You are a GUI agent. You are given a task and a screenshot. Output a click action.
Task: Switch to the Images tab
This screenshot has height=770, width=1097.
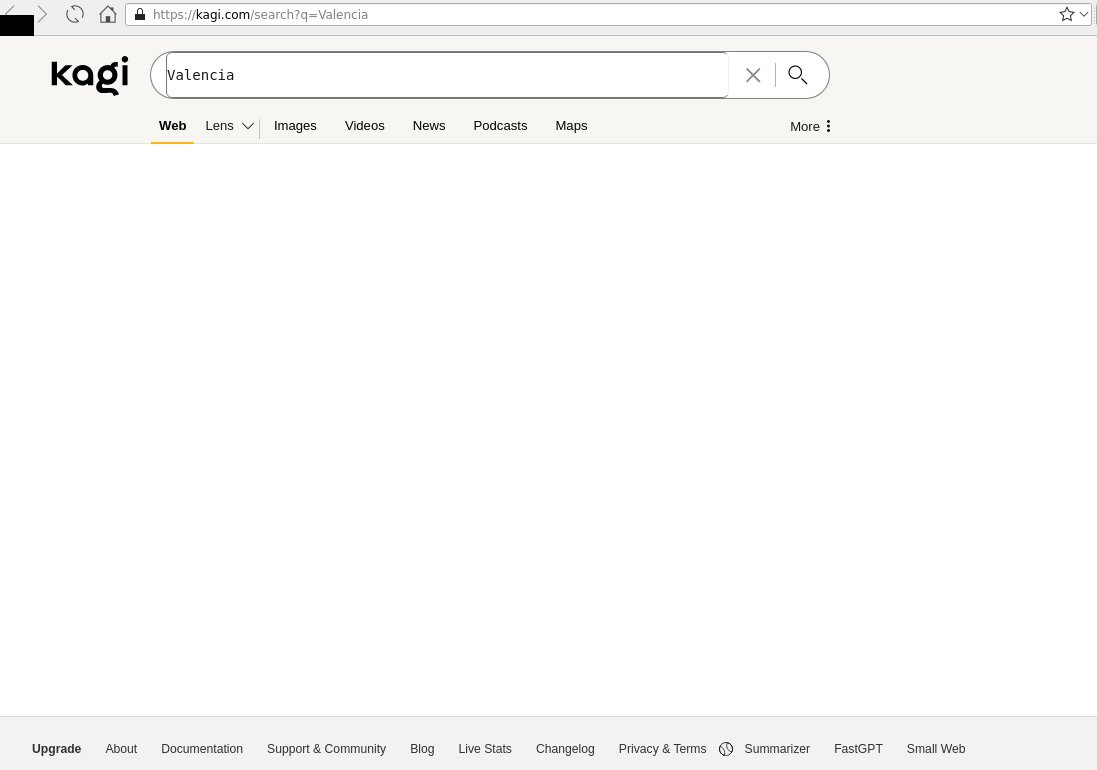[x=295, y=126]
